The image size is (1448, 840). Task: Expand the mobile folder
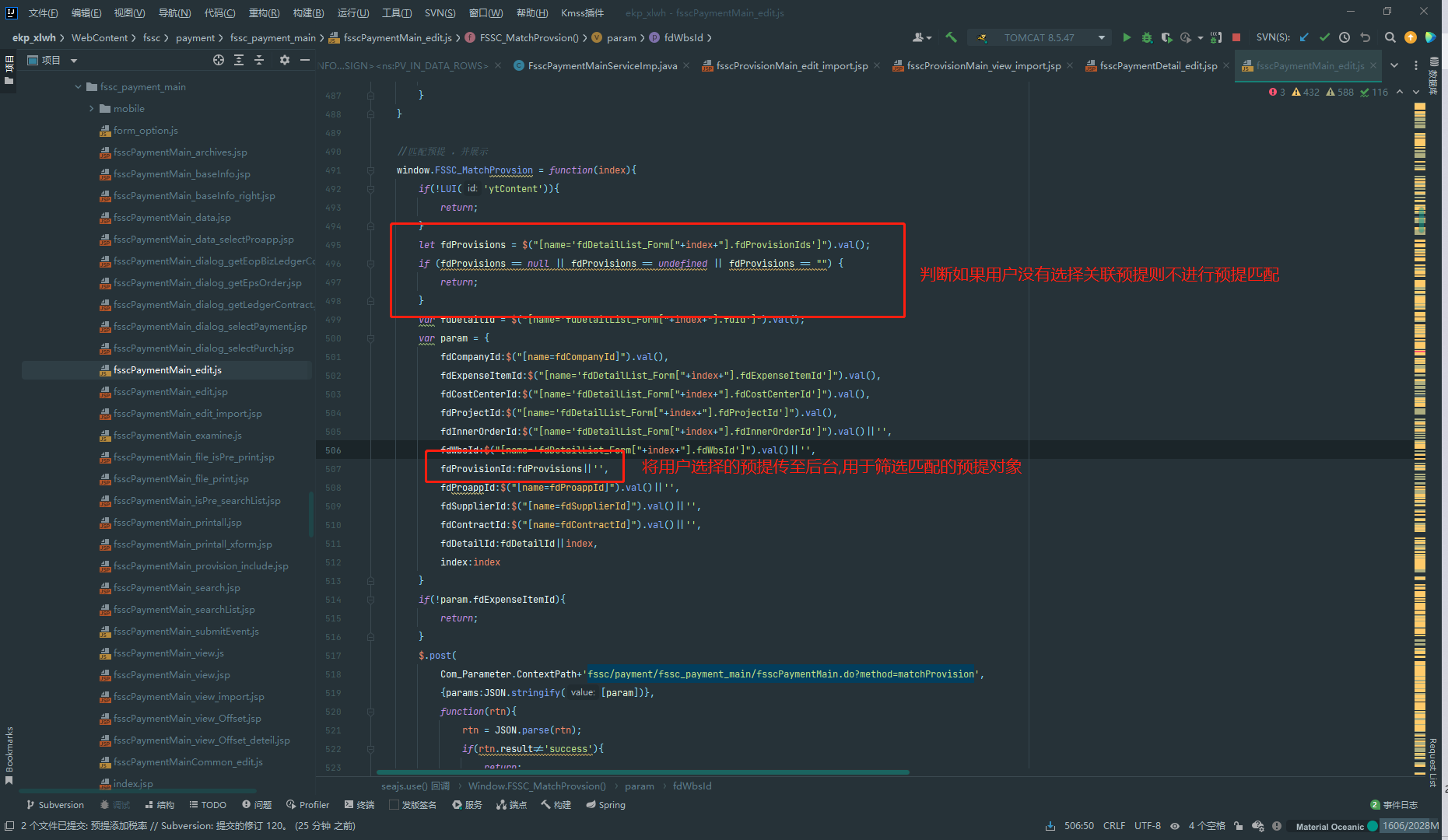point(91,109)
